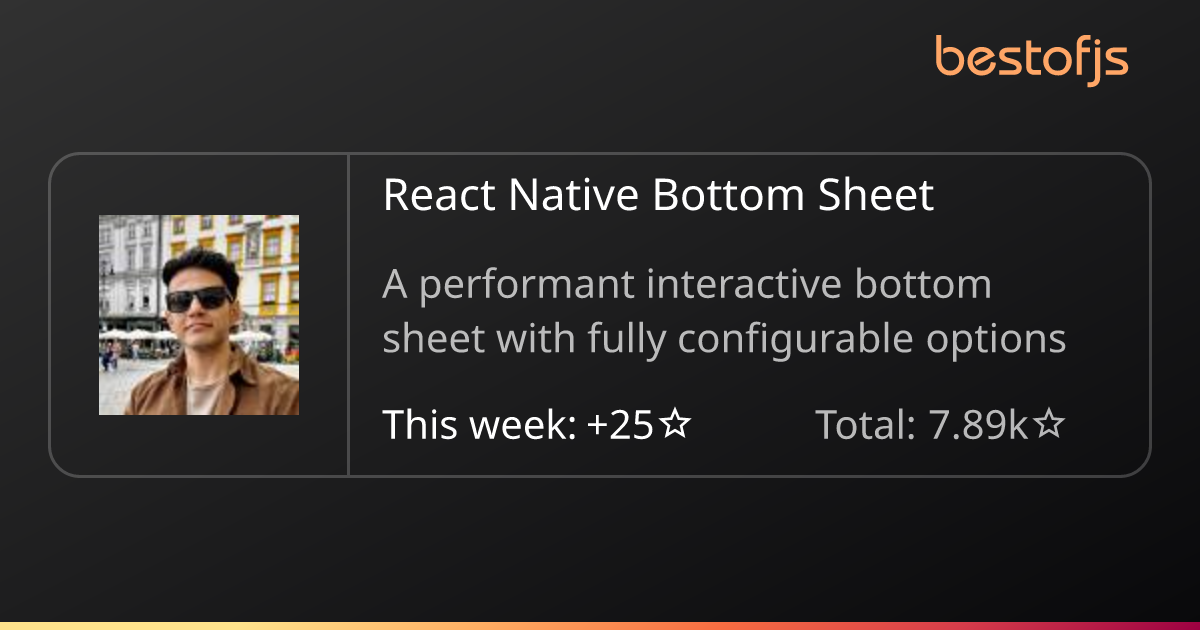Screen dimensions: 1200x630
Task: Open the React Native Bottom Sheet title
Action: (x=658, y=195)
